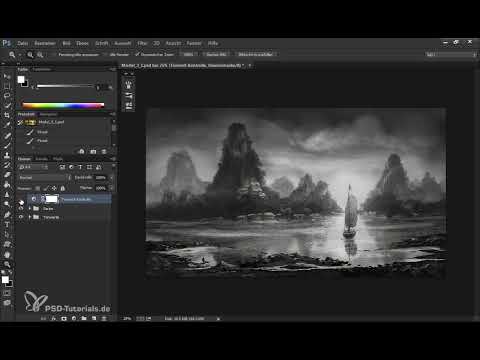Toggle lock all padlock icon

pos(62,188)
